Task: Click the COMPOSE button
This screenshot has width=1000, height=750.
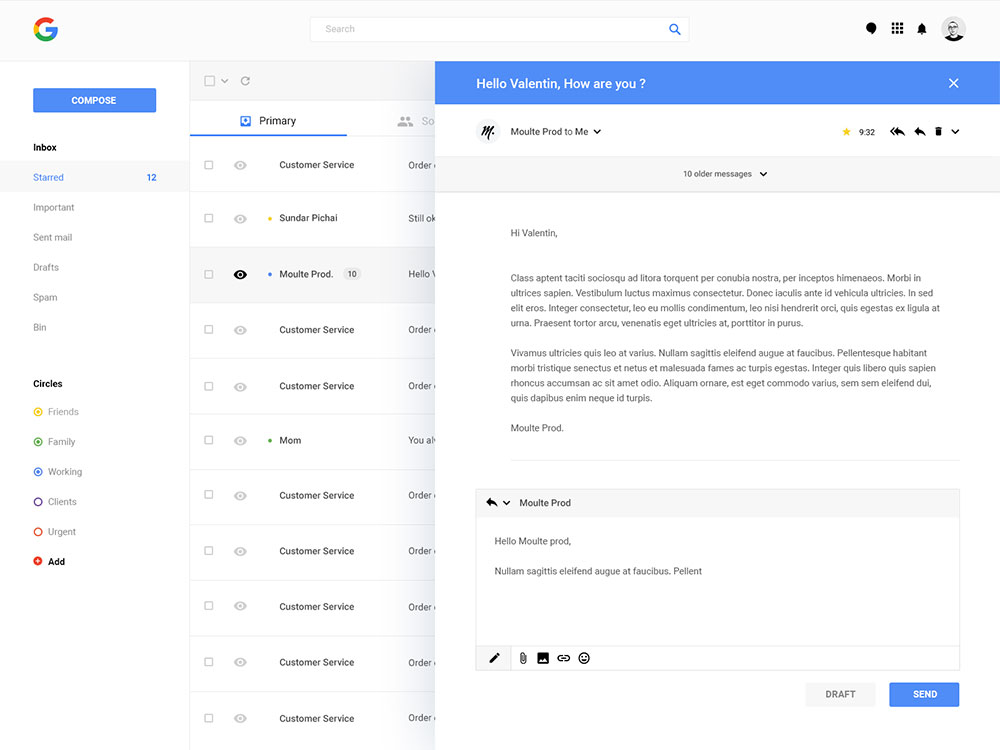Action: (x=94, y=101)
